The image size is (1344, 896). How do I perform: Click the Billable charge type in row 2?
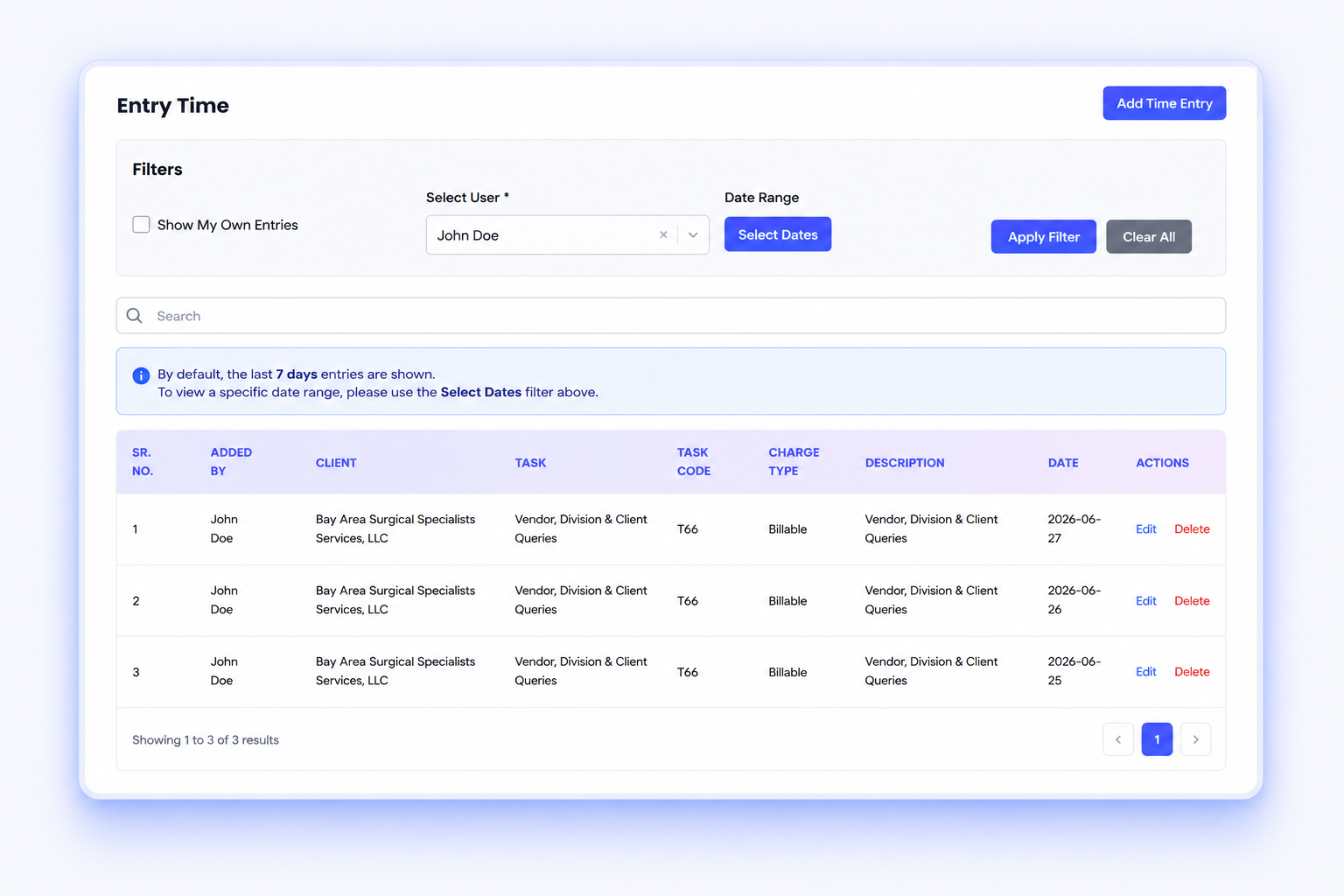tap(787, 601)
